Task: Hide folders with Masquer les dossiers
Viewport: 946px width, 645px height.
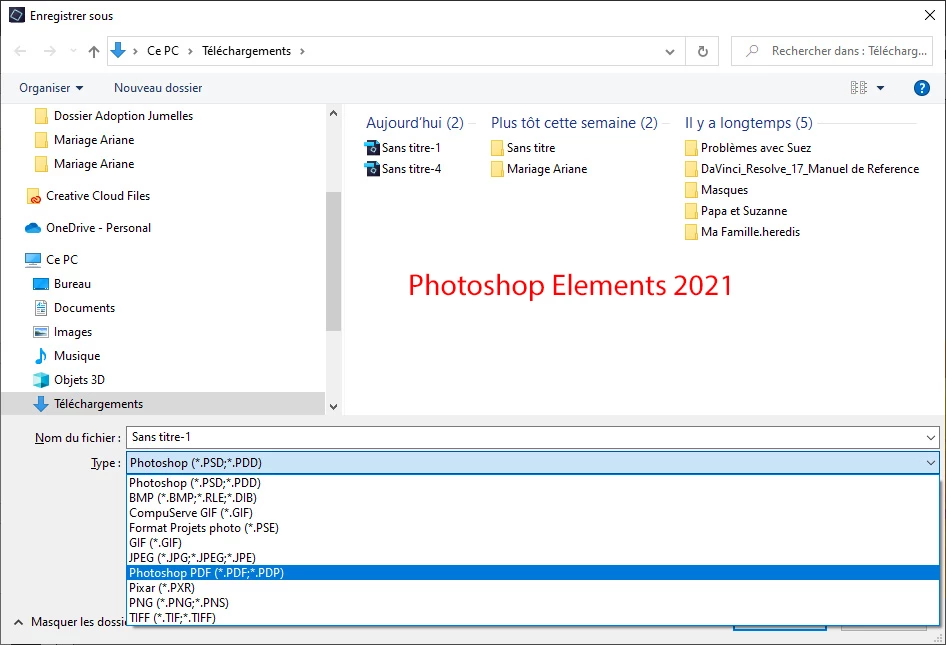Action: pyautogui.click(x=69, y=622)
